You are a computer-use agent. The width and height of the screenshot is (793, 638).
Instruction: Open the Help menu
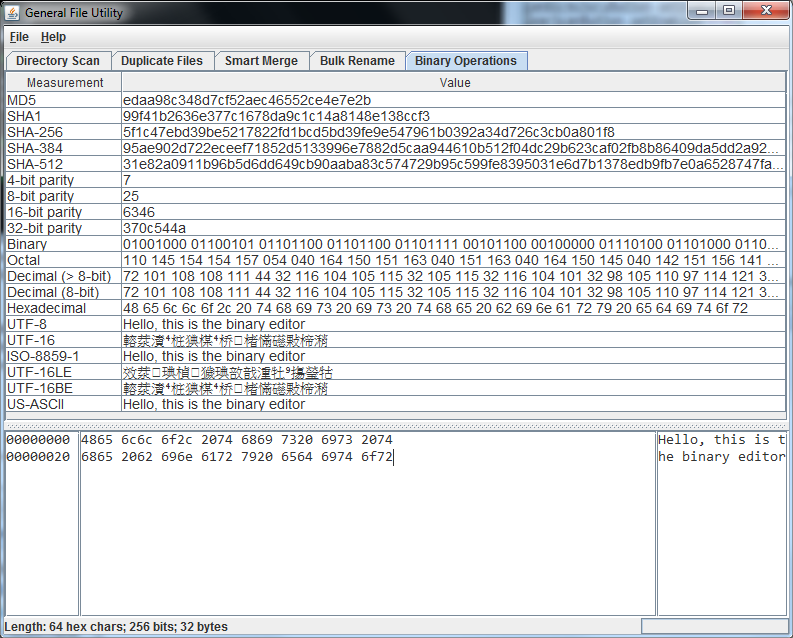coord(53,37)
